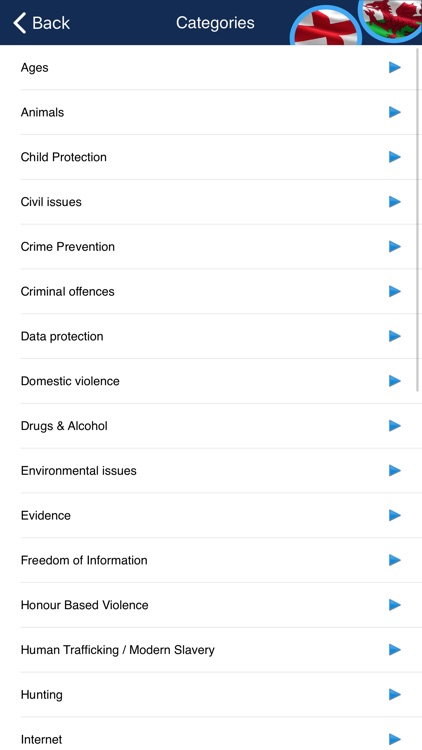Click the blue arrow beside Animals
Screen dimensions: 422x750
[x=395, y=112]
